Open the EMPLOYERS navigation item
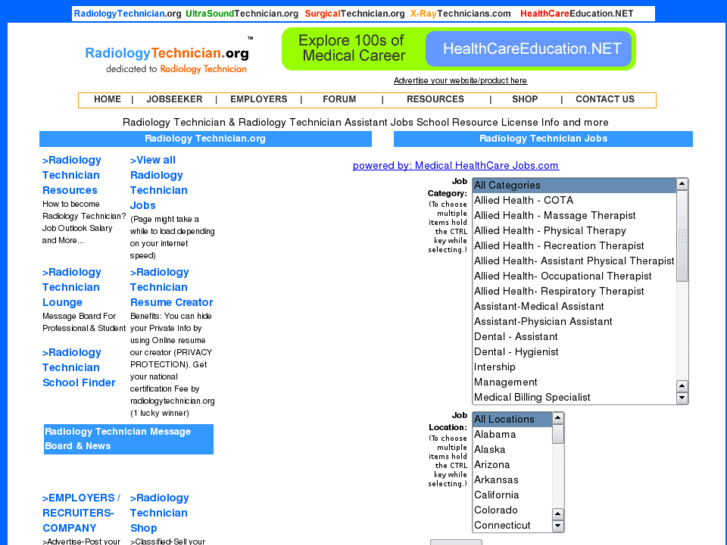This screenshot has width=727, height=545. (x=259, y=99)
